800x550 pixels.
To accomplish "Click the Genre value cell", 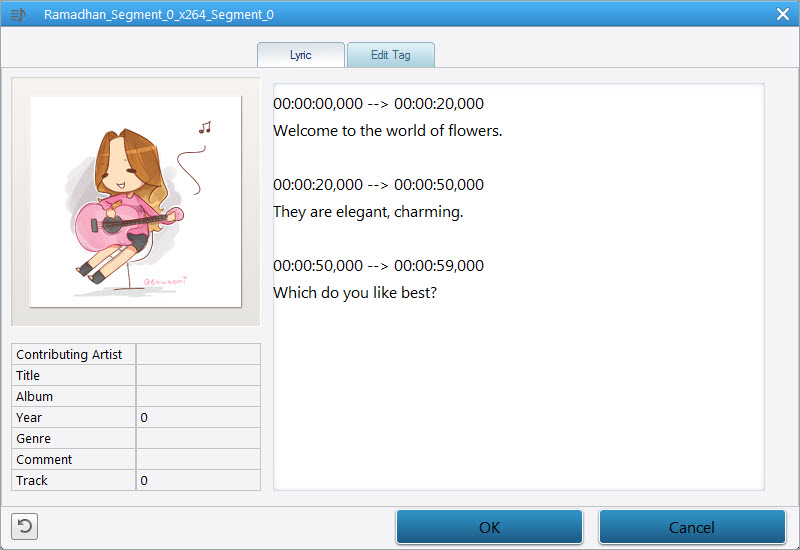I will 197,438.
